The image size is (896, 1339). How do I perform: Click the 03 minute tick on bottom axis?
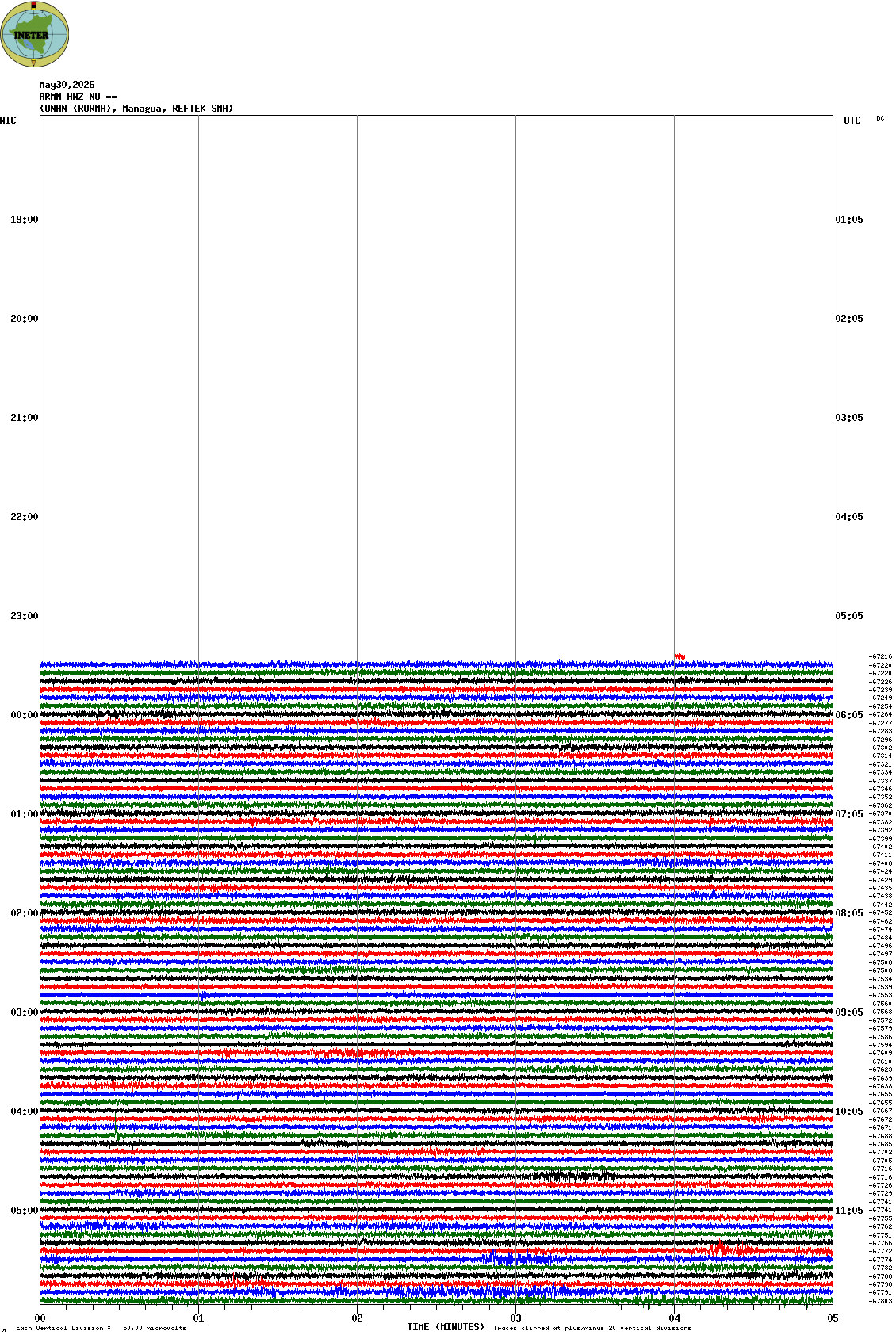pyautogui.click(x=515, y=1318)
